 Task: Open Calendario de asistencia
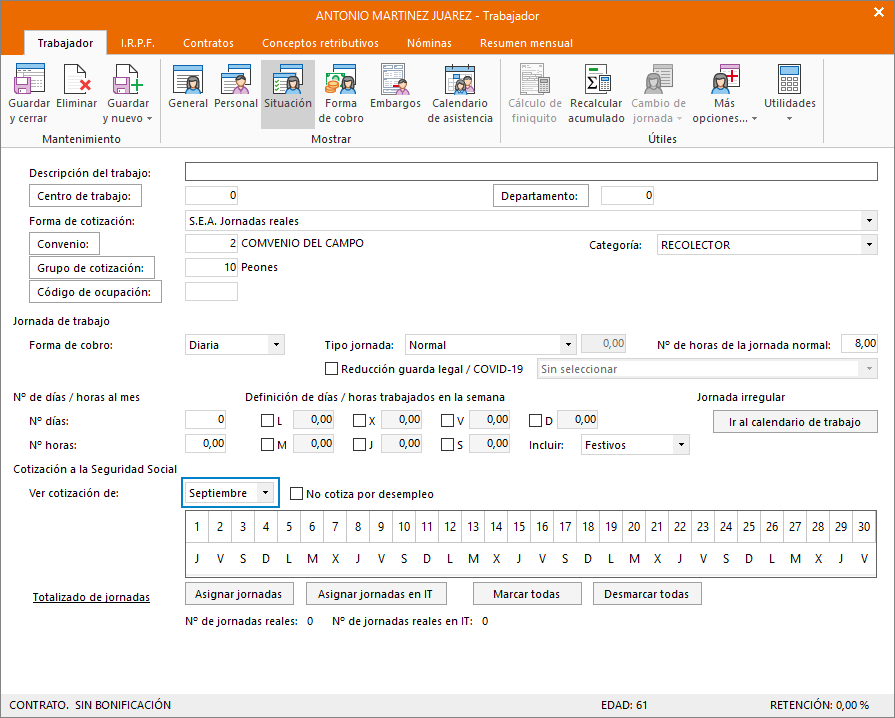coord(460,94)
